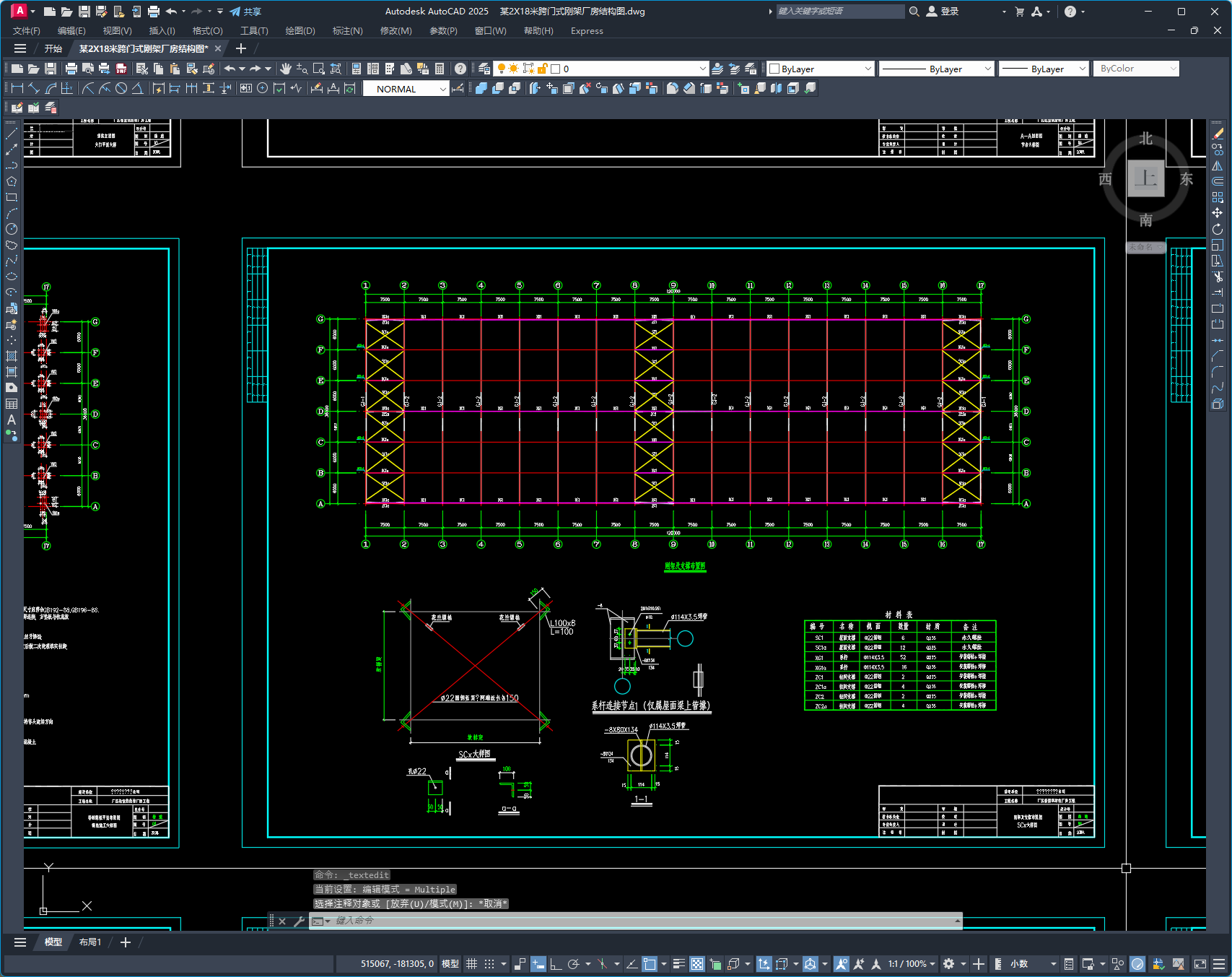This screenshot has height=977, width=1232.
Task: Select the Rotate tool in right toolbar
Action: click(1218, 229)
